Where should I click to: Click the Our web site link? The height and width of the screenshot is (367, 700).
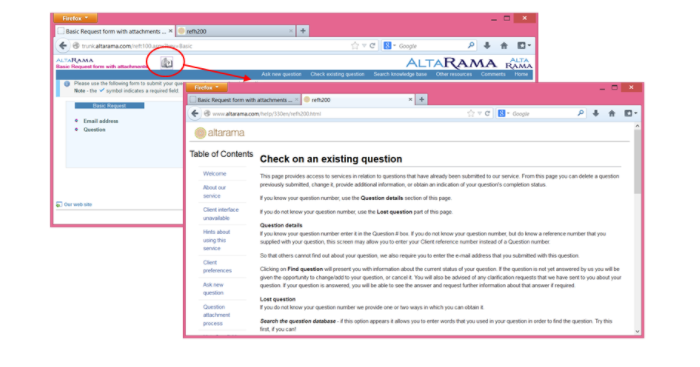click(x=78, y=204)
